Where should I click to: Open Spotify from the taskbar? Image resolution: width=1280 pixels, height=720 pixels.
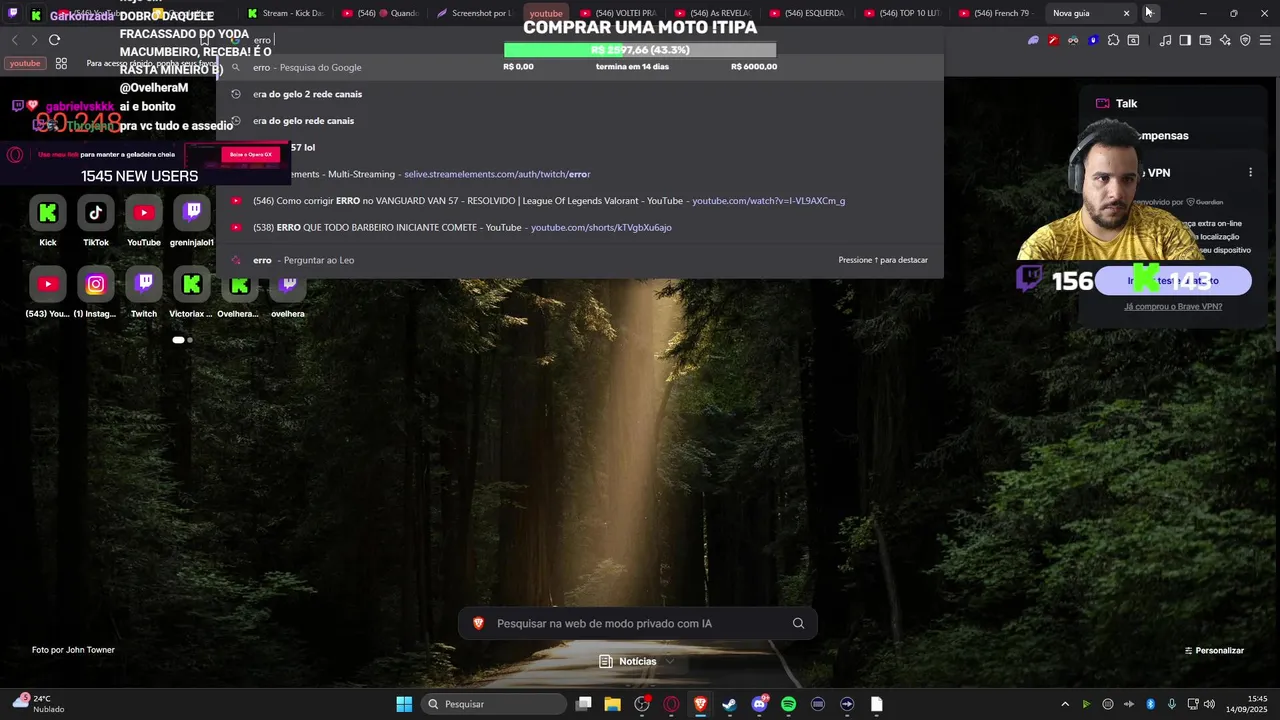click(x=788, y=704)
